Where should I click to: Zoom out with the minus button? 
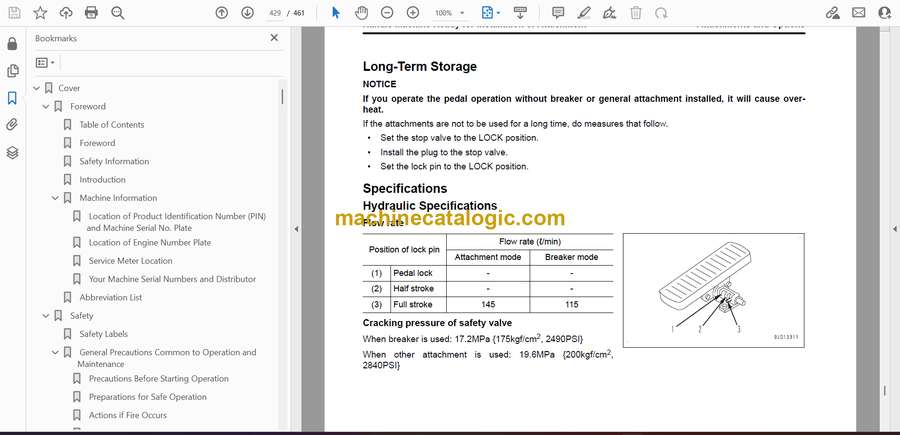point(387,13)
